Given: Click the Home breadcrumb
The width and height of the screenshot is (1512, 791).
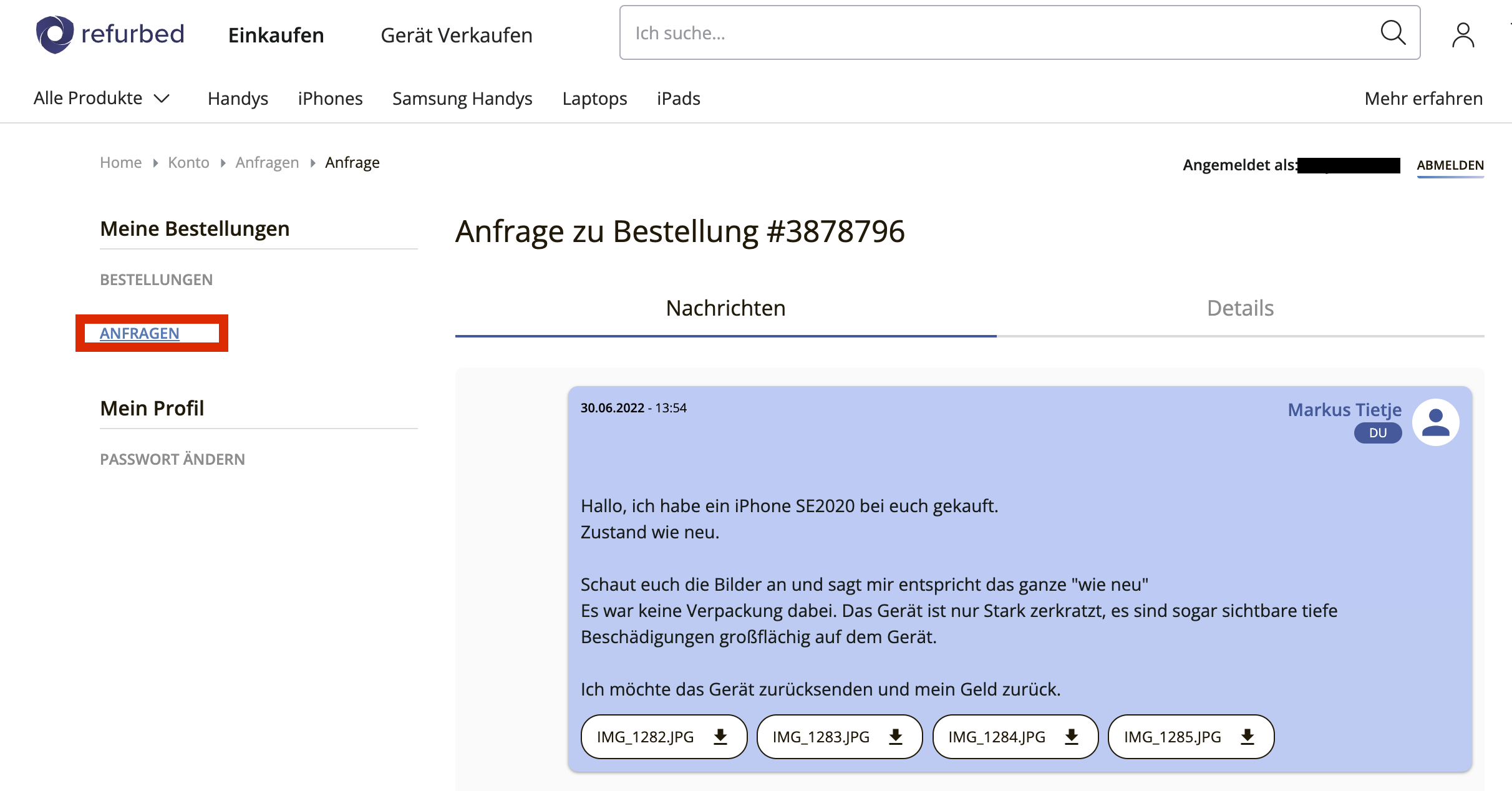Looking at the screenshot, I should tap(121, 163).
